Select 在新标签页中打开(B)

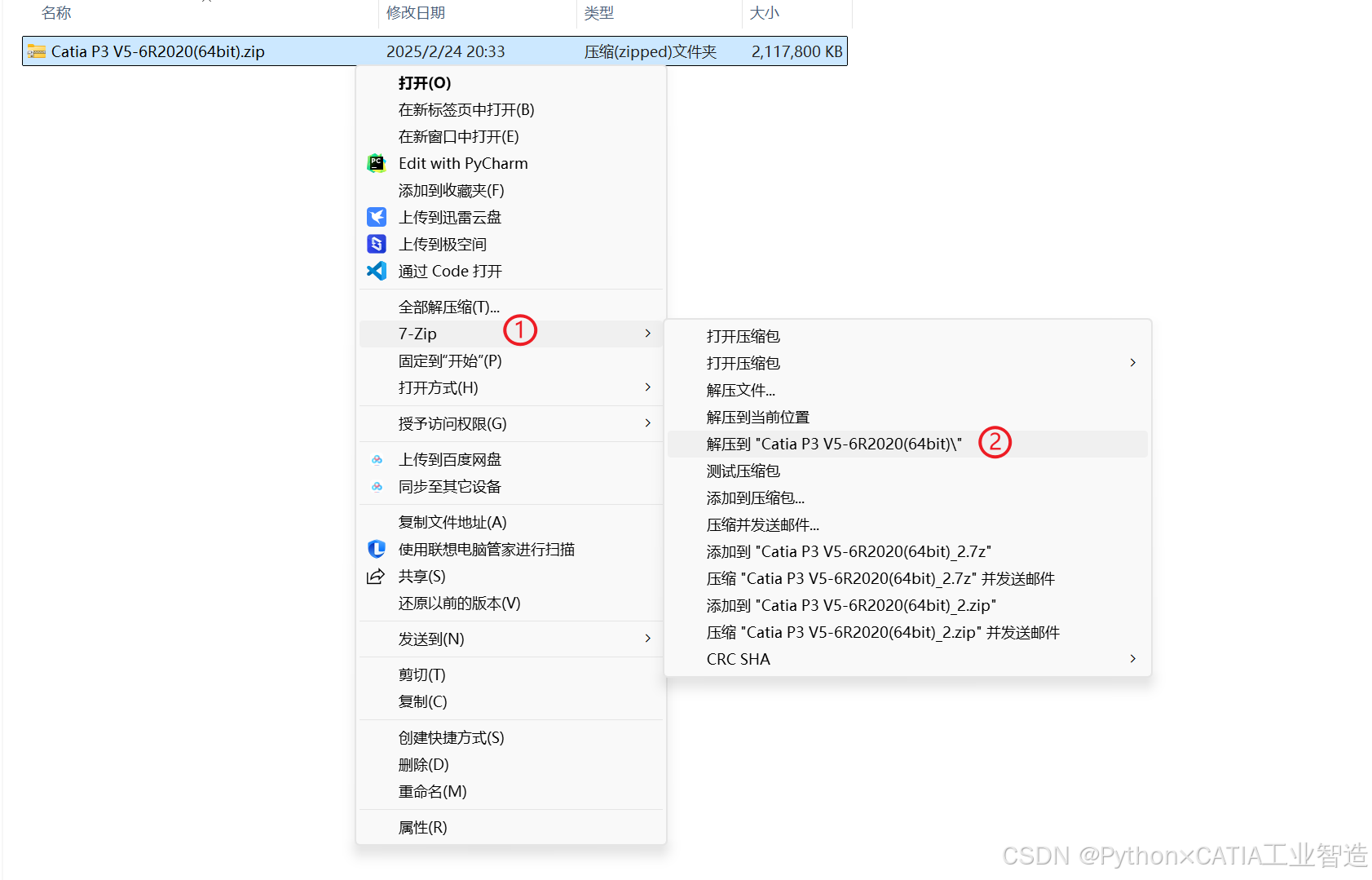511,110
